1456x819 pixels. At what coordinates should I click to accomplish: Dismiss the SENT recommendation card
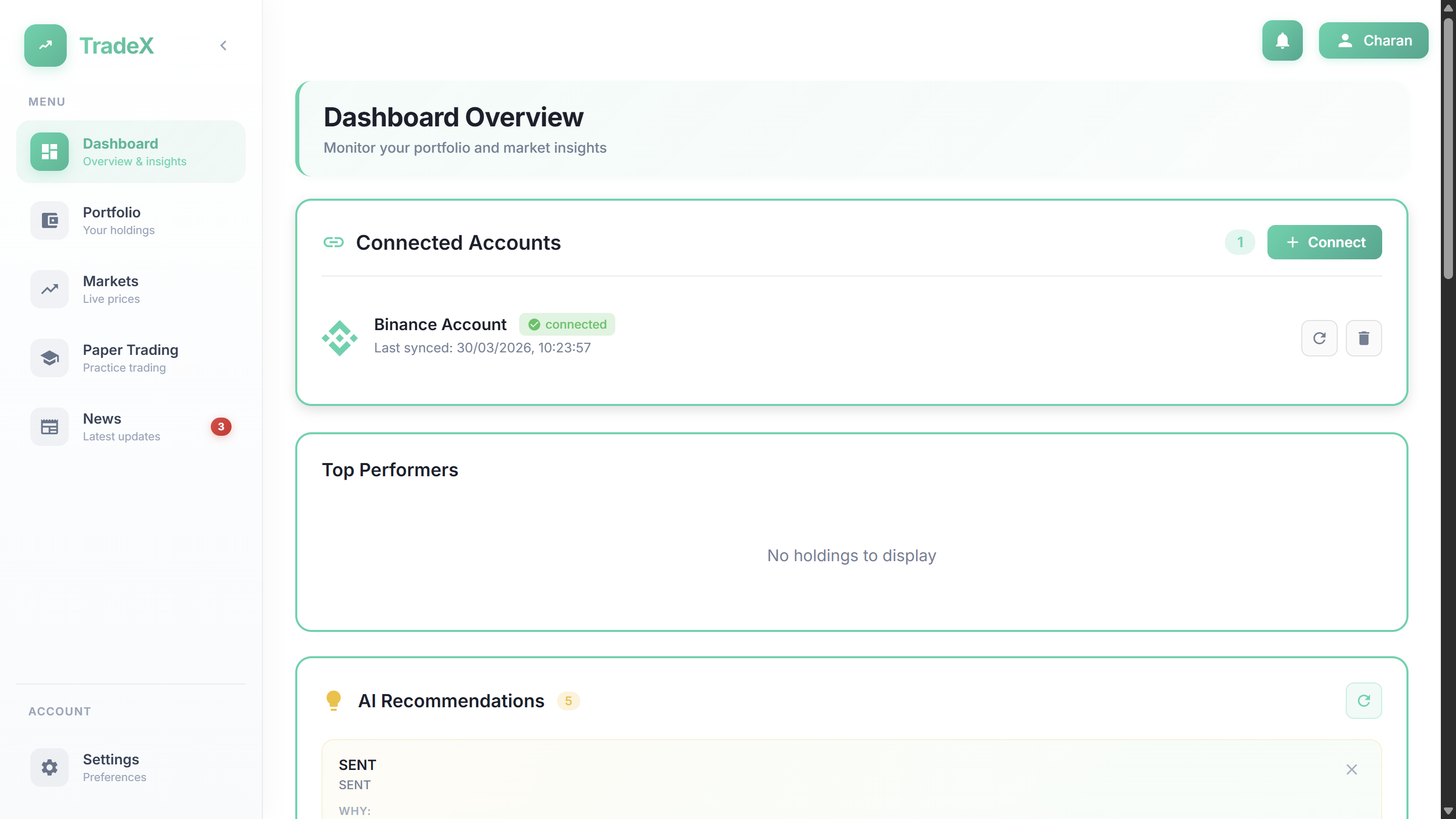(1351, 769)
